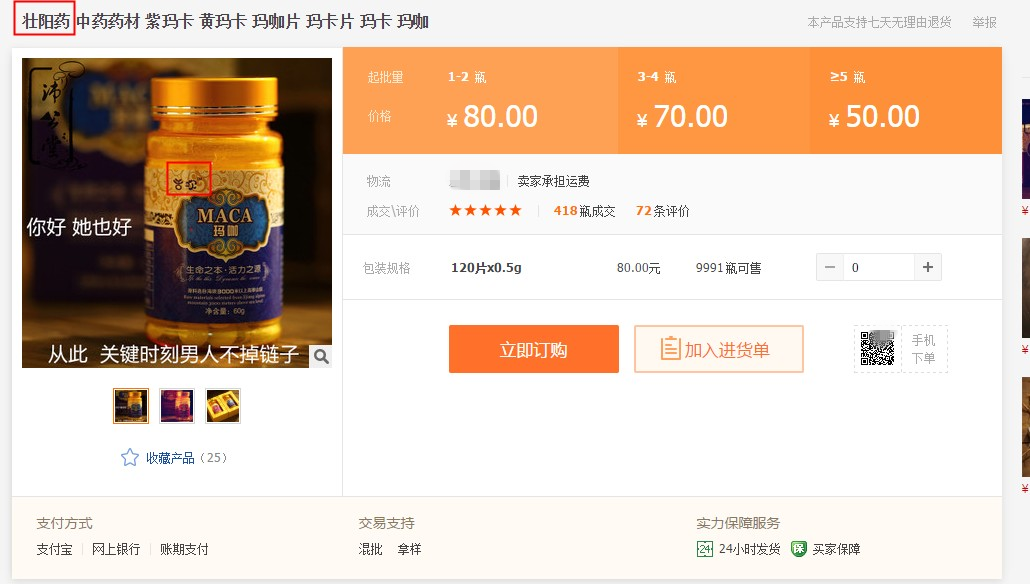
Task: Click the 立即订购 order now button
Action: 533,349
